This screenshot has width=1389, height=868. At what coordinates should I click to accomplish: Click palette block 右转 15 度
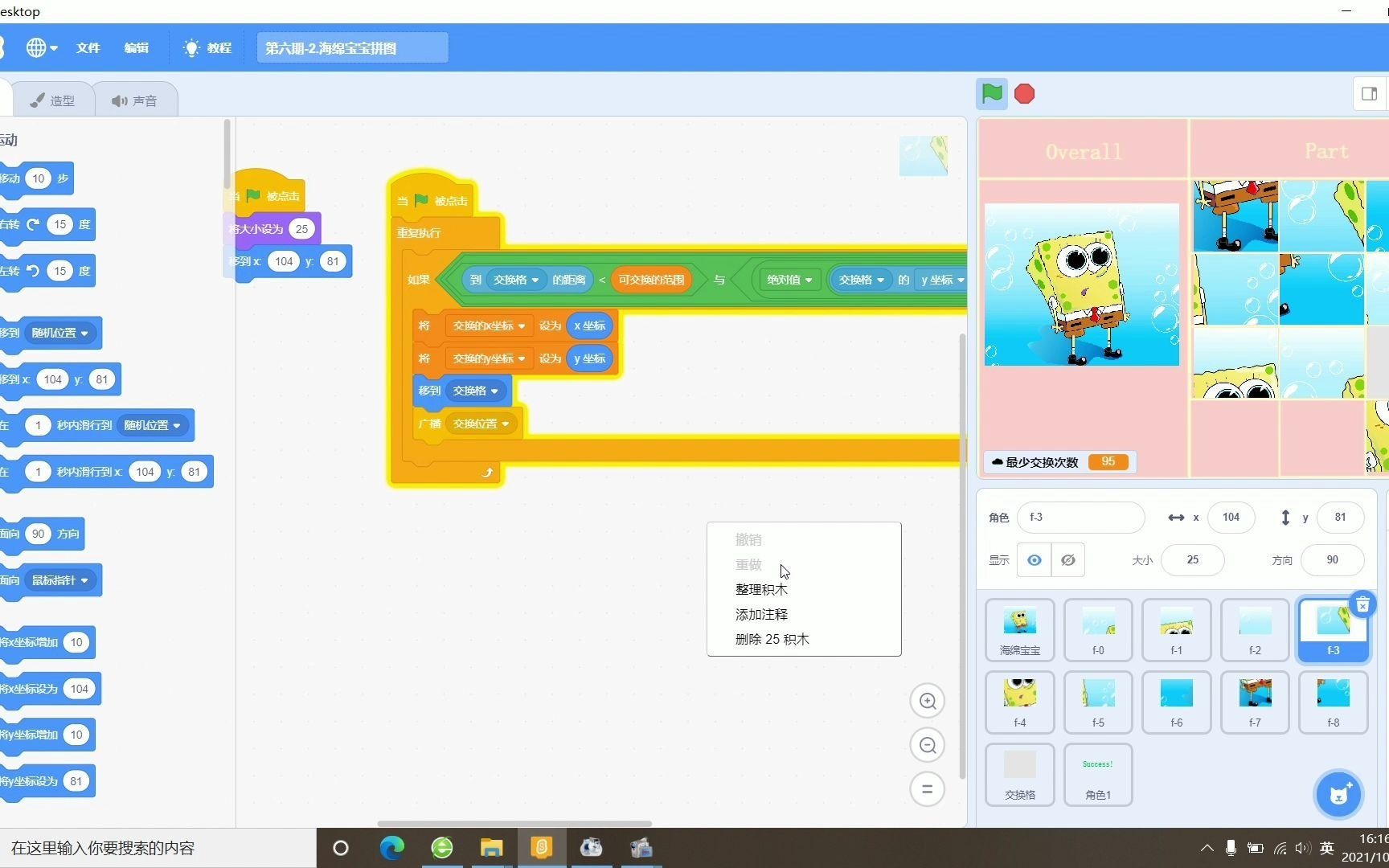47,224
